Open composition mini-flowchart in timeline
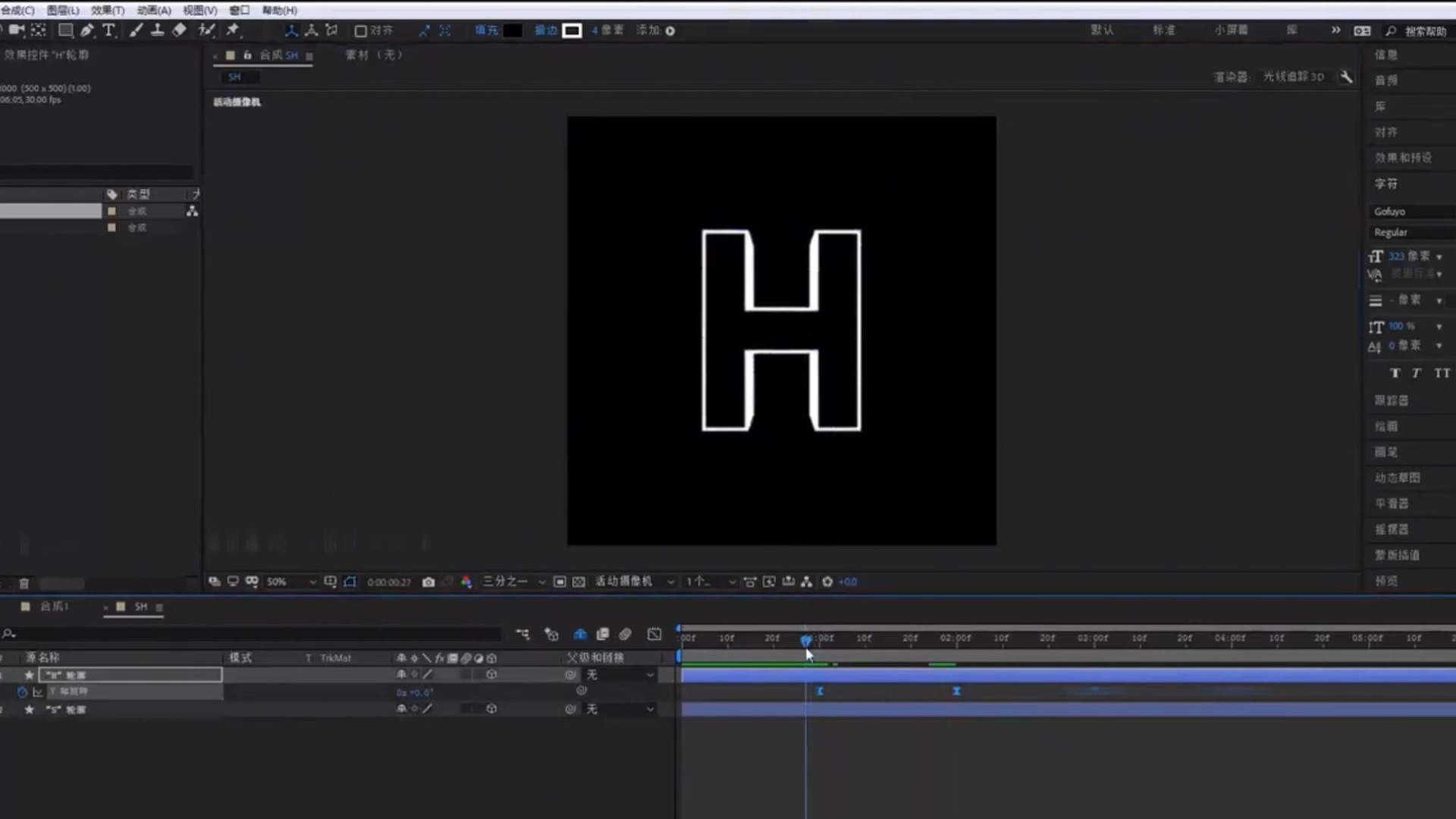 coord(523,634)
